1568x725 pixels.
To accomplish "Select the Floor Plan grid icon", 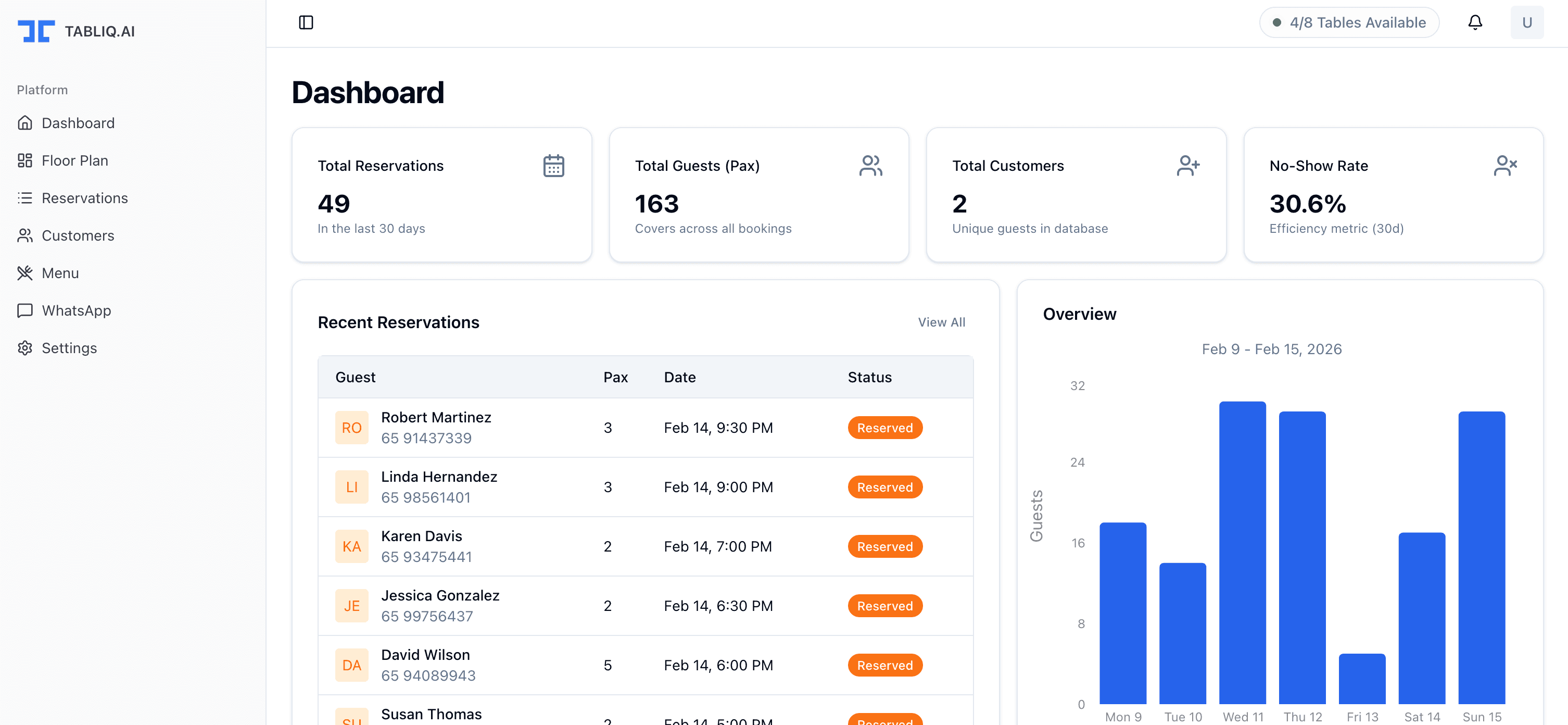I will tap(26, 160).
